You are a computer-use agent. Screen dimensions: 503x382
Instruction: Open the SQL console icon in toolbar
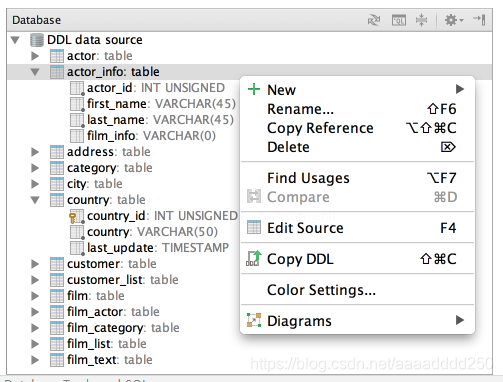[399, 20]
